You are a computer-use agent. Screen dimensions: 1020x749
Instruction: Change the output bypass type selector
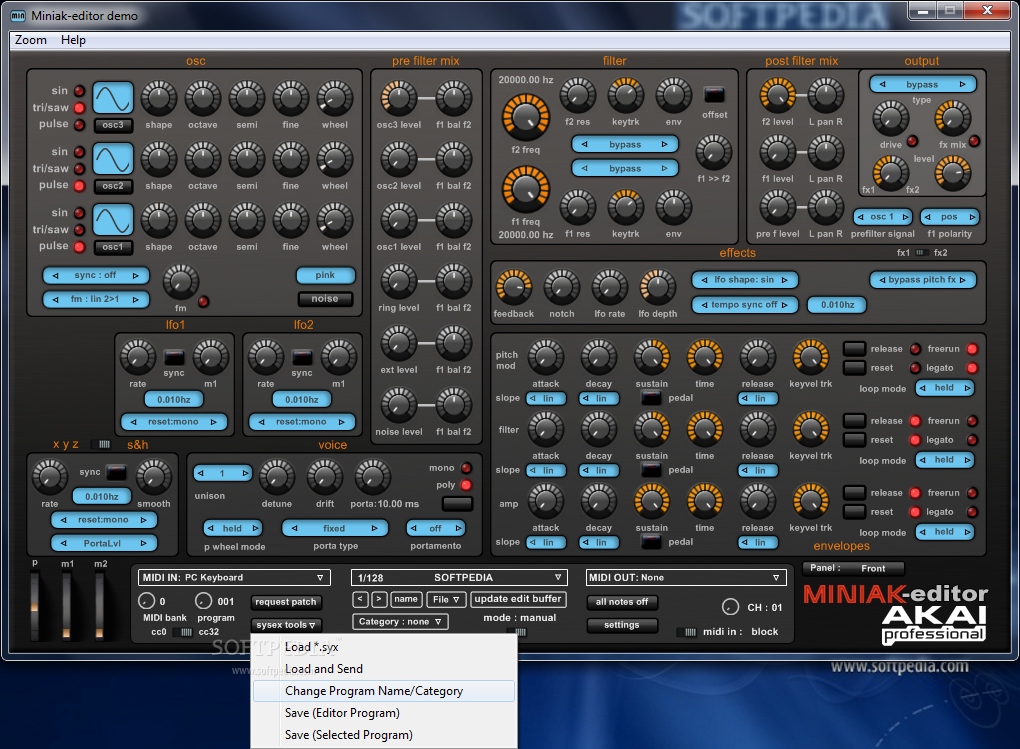(x=922, y=85)
